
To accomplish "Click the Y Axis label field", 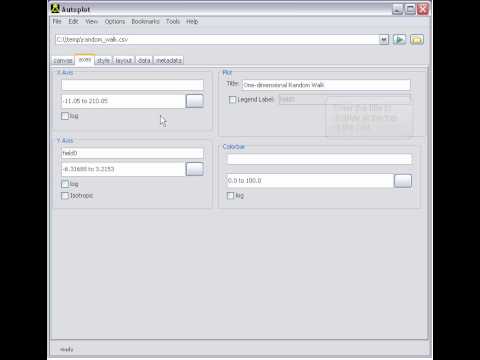I will click(x=132, y=153).
